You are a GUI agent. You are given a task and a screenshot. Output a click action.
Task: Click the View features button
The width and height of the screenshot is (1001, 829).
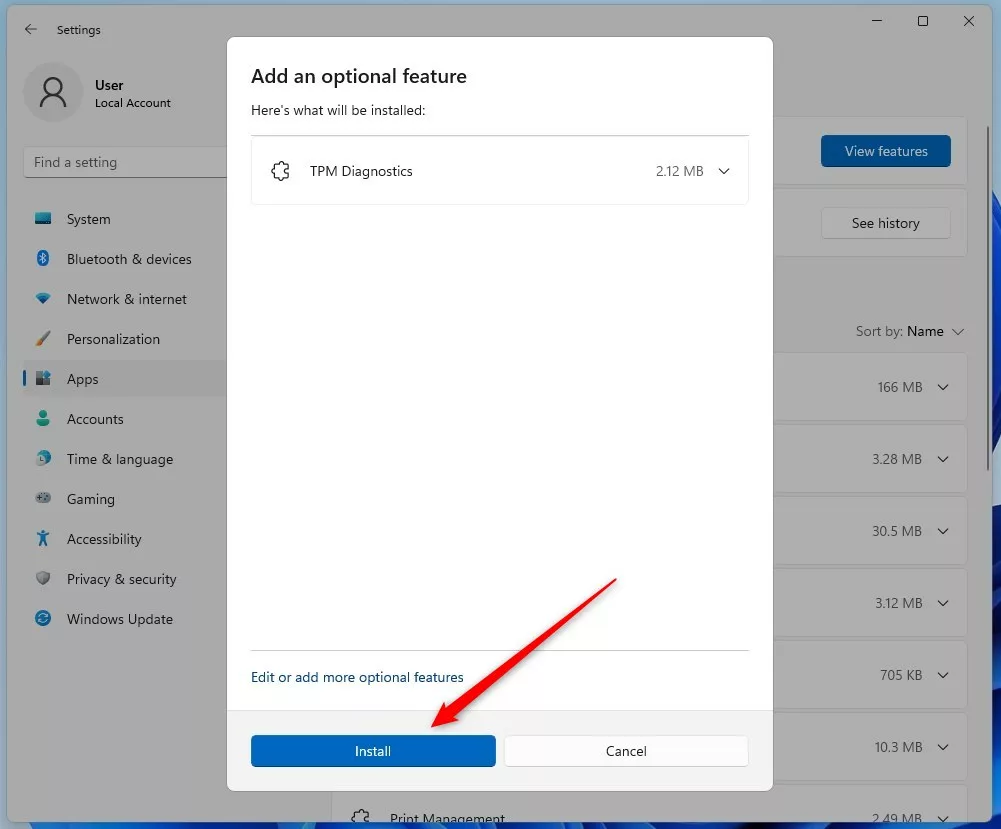pos(885,151)
